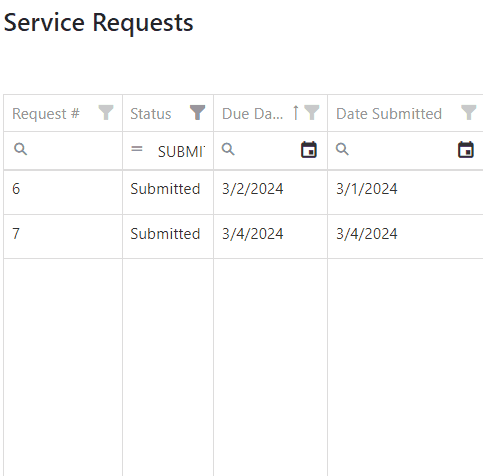Click the Due Date search magnifier icon
This screenshot has height=476, width=483.
(228, 149)
